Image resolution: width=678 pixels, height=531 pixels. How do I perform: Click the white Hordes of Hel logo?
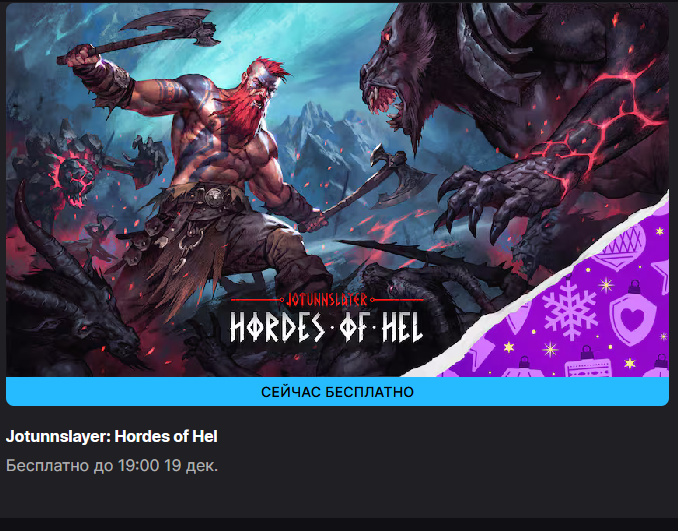pyautogui.click(x=326, y=327)
